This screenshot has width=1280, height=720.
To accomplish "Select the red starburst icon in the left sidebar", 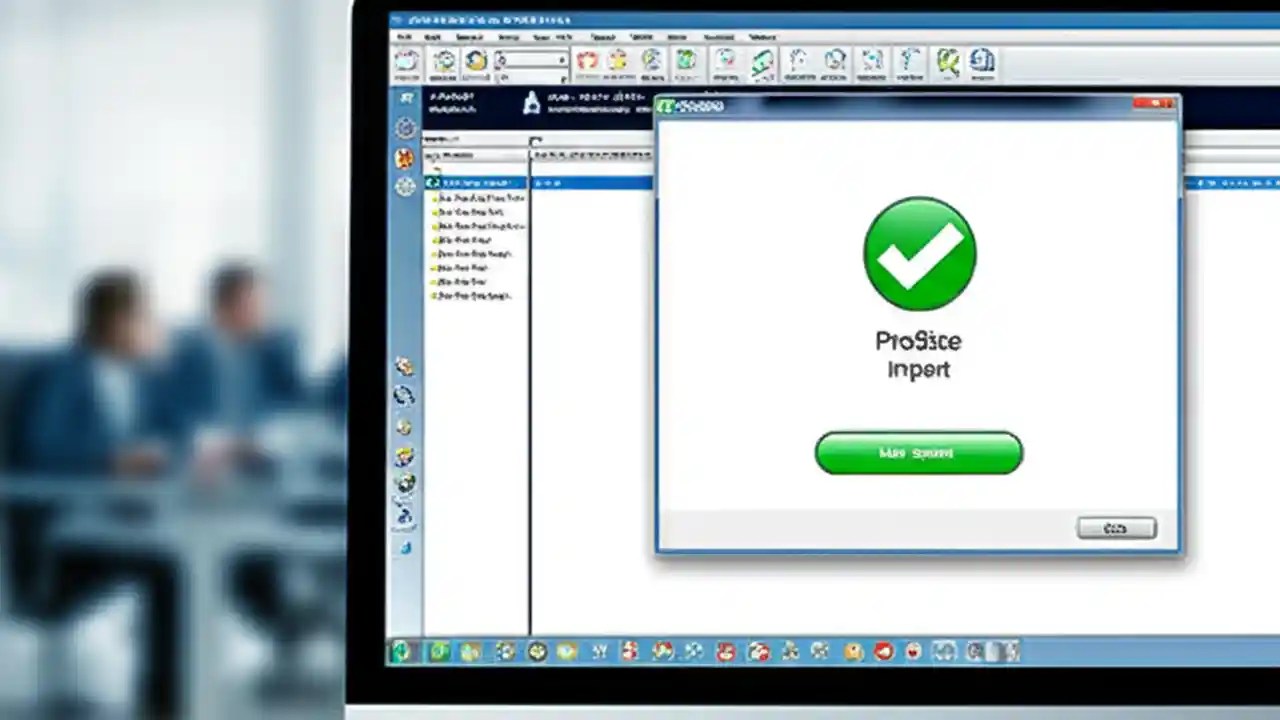I will (x=404, y=157).
